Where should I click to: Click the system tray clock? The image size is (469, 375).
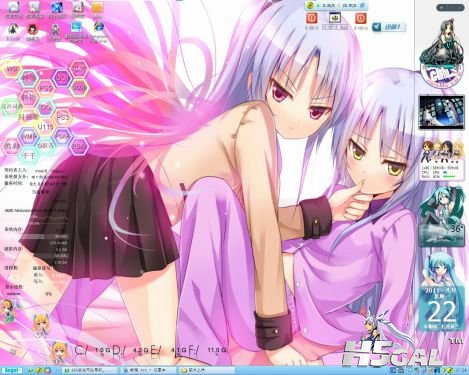click(461, 370)
